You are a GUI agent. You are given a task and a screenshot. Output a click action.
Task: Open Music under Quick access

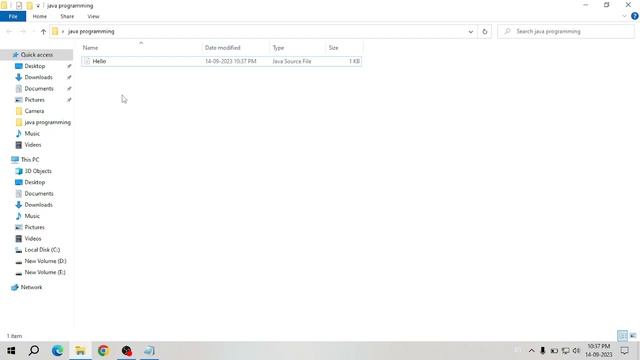(x=32, y=133)
